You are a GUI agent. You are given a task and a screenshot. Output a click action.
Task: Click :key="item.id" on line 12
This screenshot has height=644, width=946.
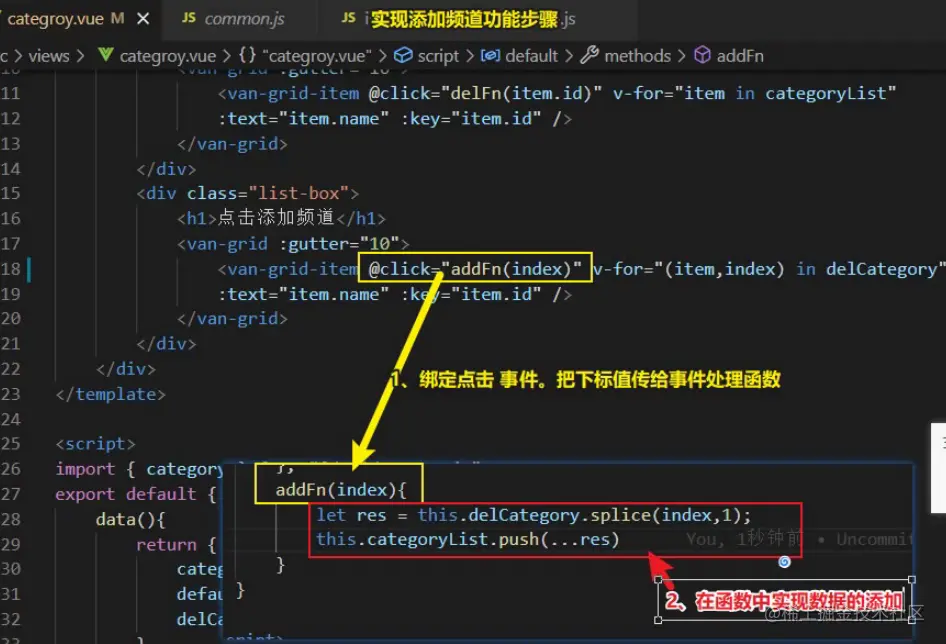(471, 119)
